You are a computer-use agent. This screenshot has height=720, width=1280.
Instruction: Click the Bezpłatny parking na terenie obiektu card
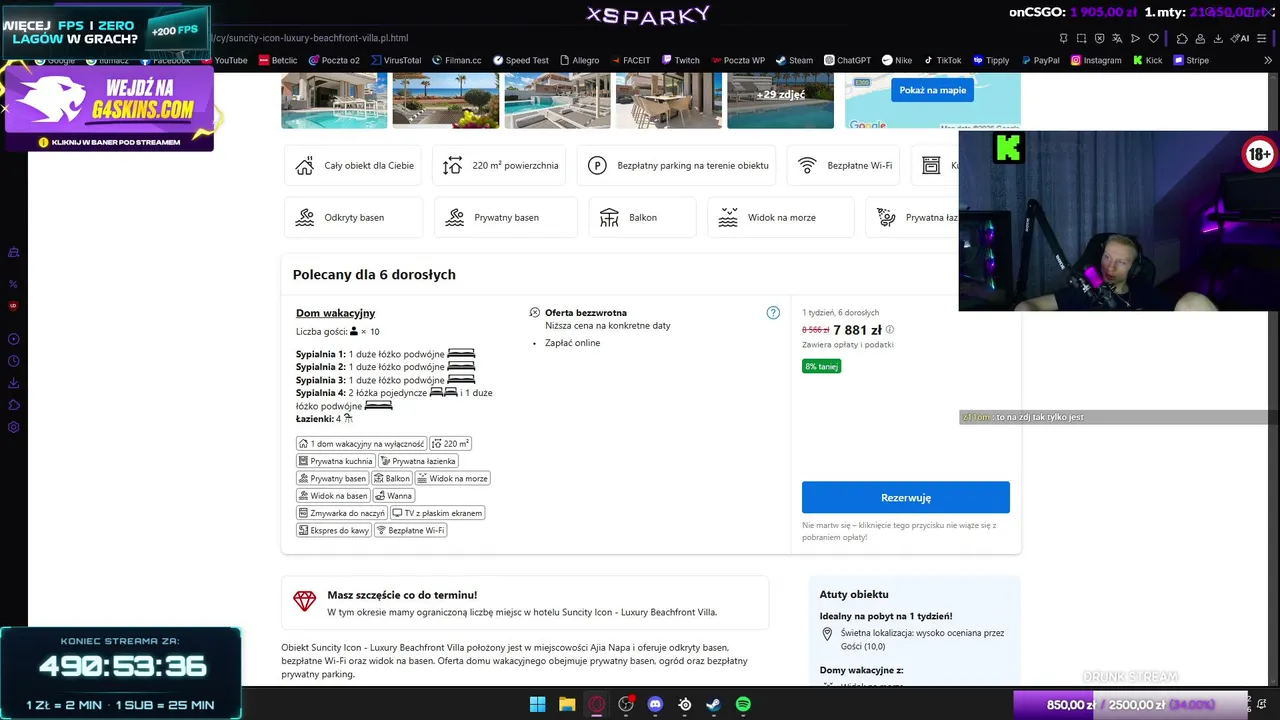click(677, 165)
